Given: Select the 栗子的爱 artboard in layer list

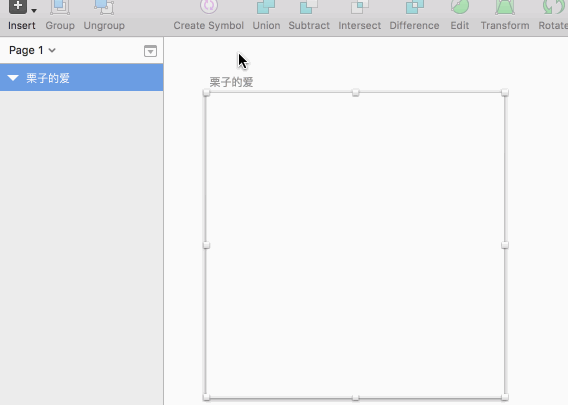Looking at the screenshot, I should pos(82,78).
